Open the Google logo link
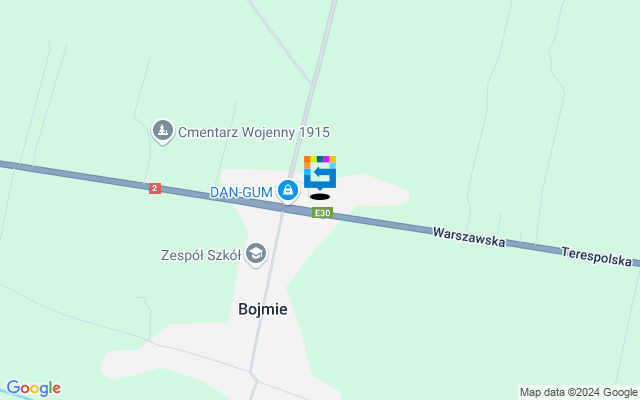Screen dimensions: 640x400 click(33, 388)
